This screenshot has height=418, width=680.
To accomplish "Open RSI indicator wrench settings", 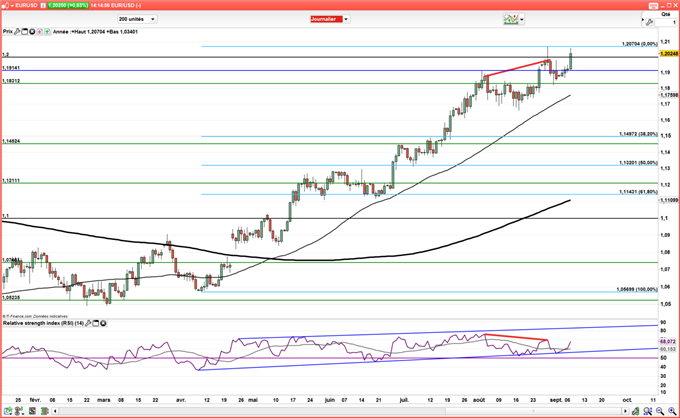I will [x=88, y=323].
